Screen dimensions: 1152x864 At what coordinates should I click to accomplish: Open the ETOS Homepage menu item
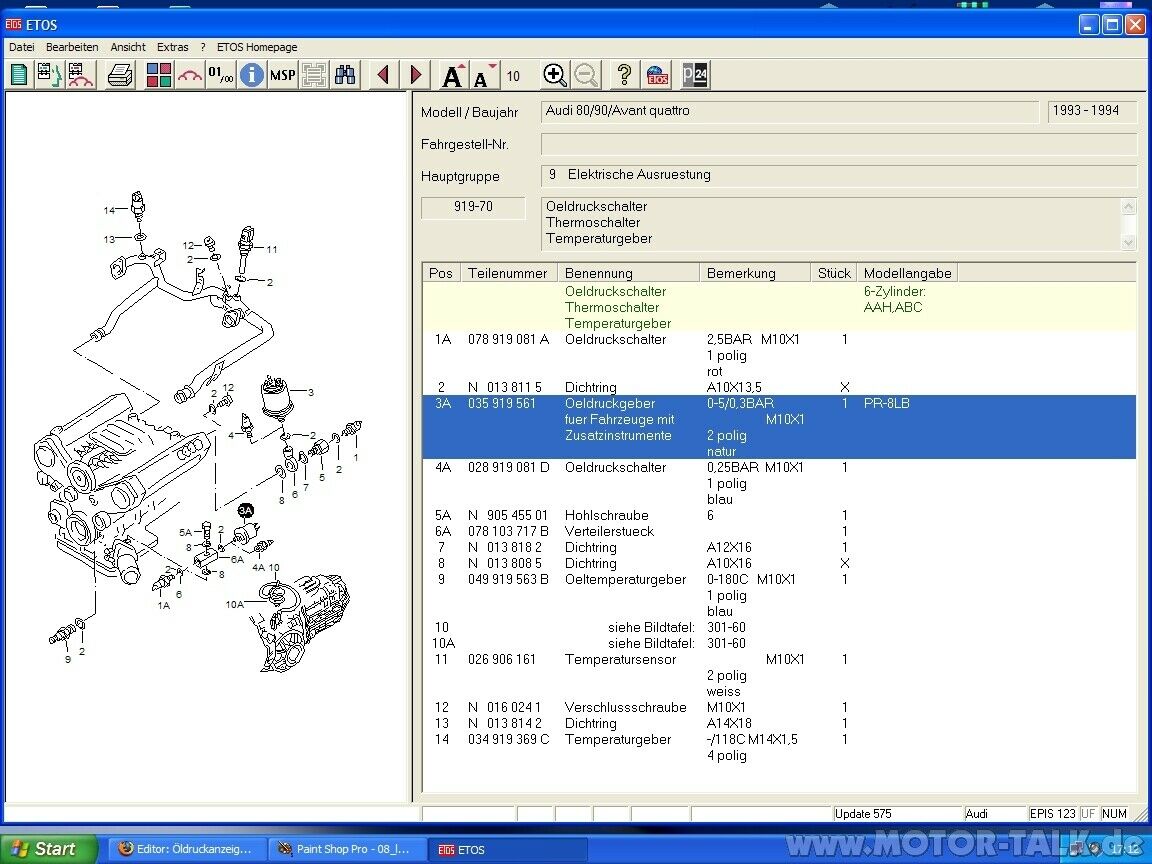point(257,47)
